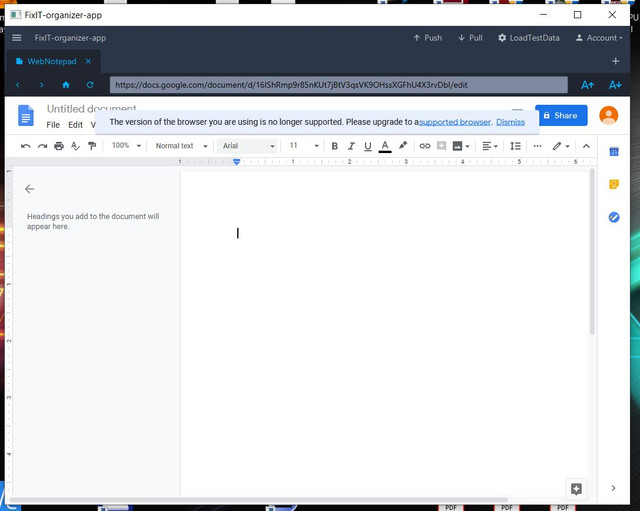
Task: Click the URL address field
Action: pos(338,85)
